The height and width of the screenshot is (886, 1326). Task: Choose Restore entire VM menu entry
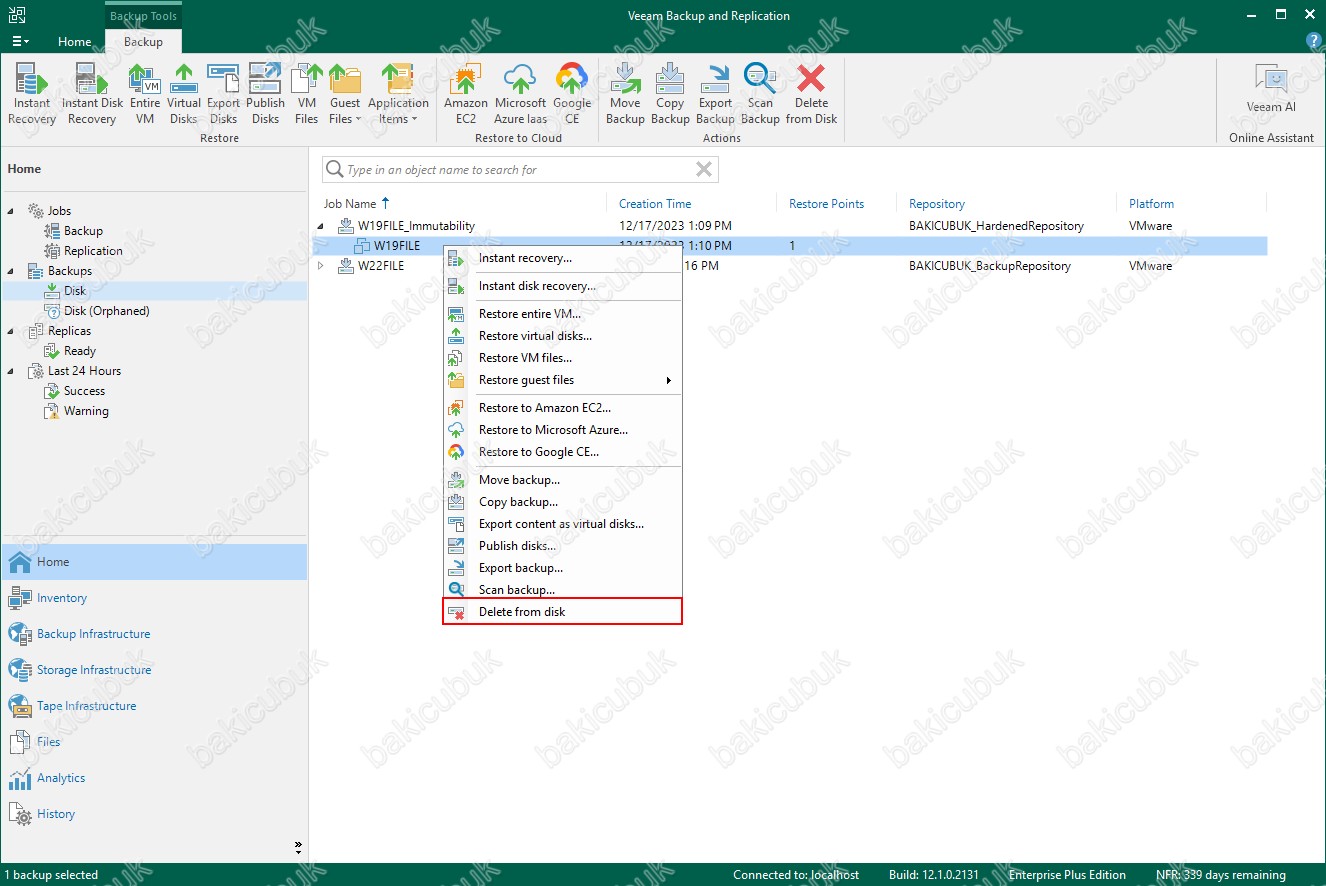coord(562,314)
